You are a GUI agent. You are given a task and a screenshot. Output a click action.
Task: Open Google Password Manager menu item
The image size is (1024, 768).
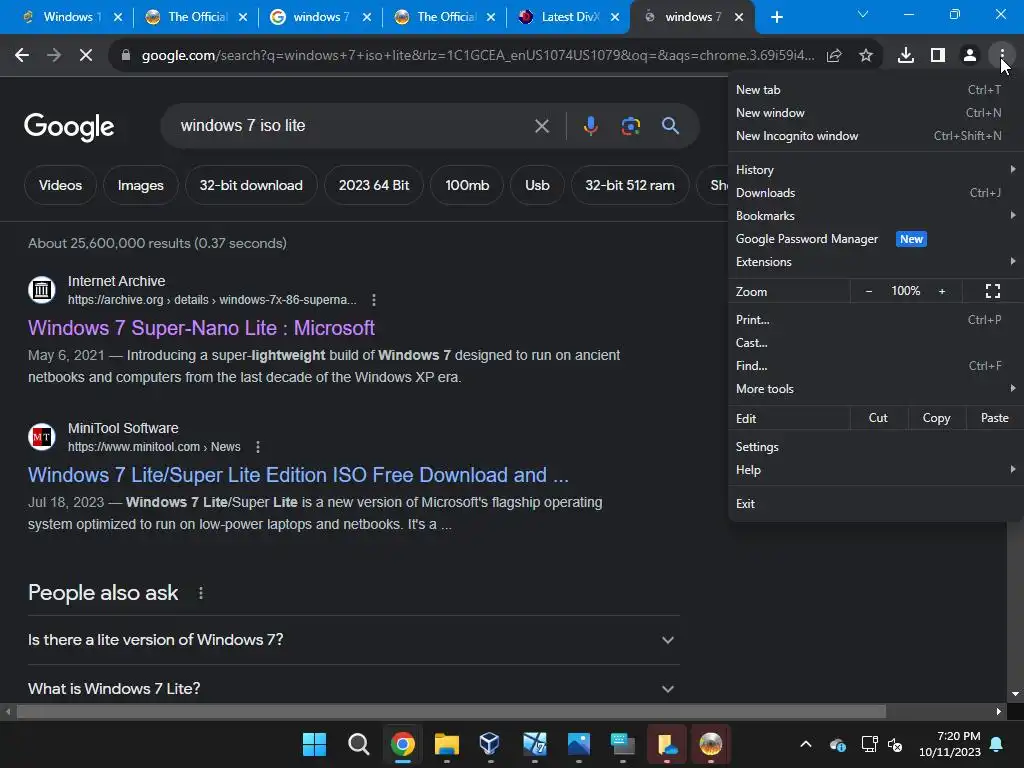pyautogui.click(x=875, y=239)
